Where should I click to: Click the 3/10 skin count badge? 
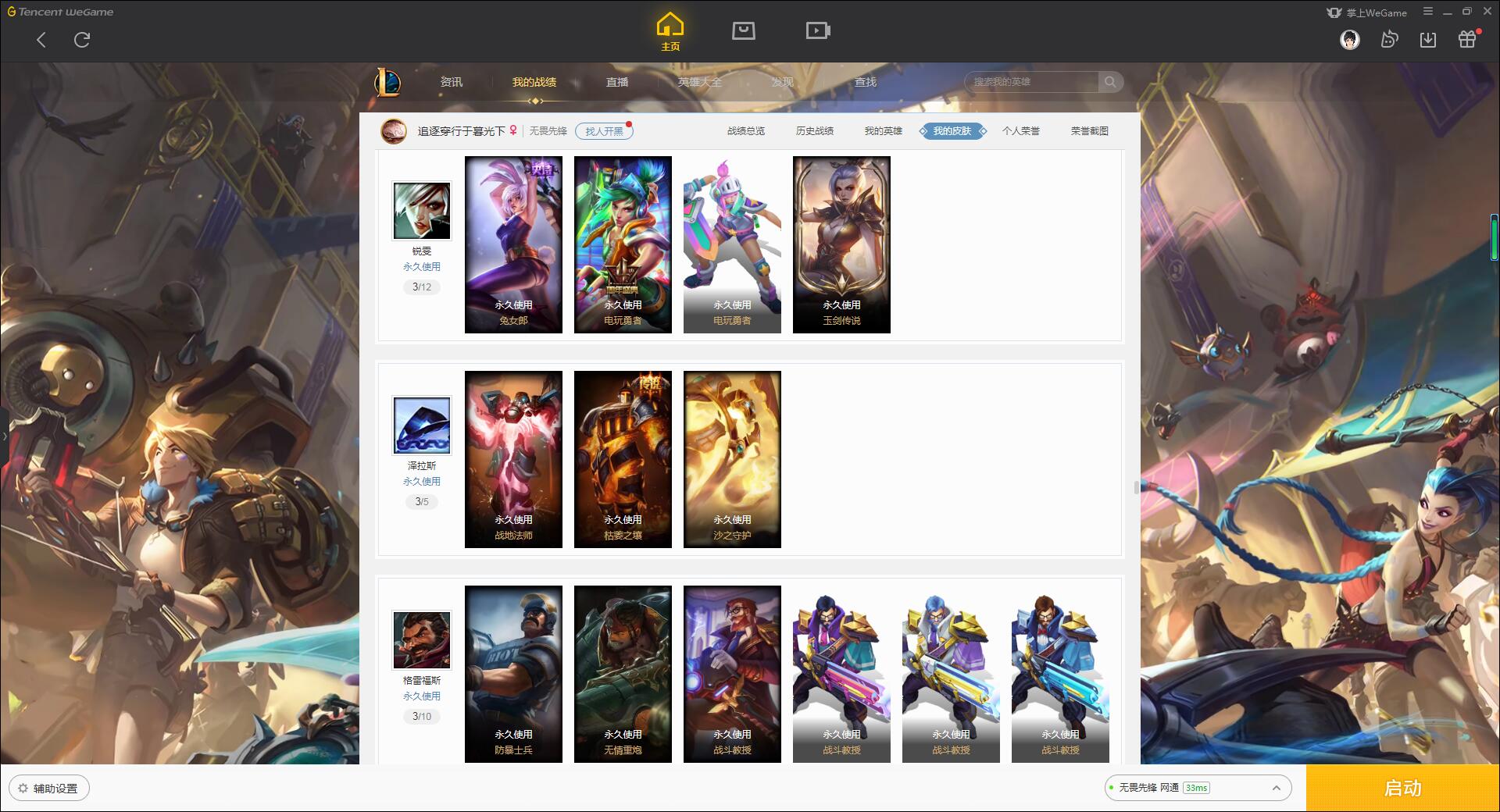pos(422,717)
